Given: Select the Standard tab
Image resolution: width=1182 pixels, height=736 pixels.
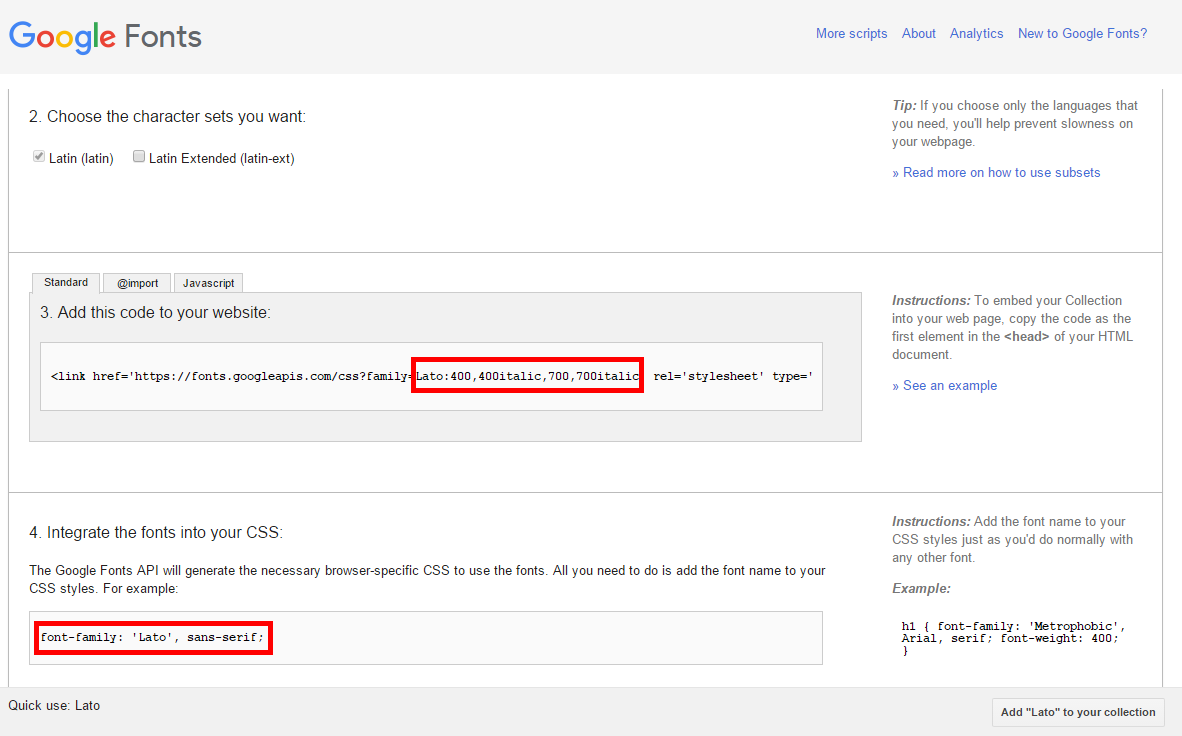Looking at the screenshot, I should coord(66,283).
